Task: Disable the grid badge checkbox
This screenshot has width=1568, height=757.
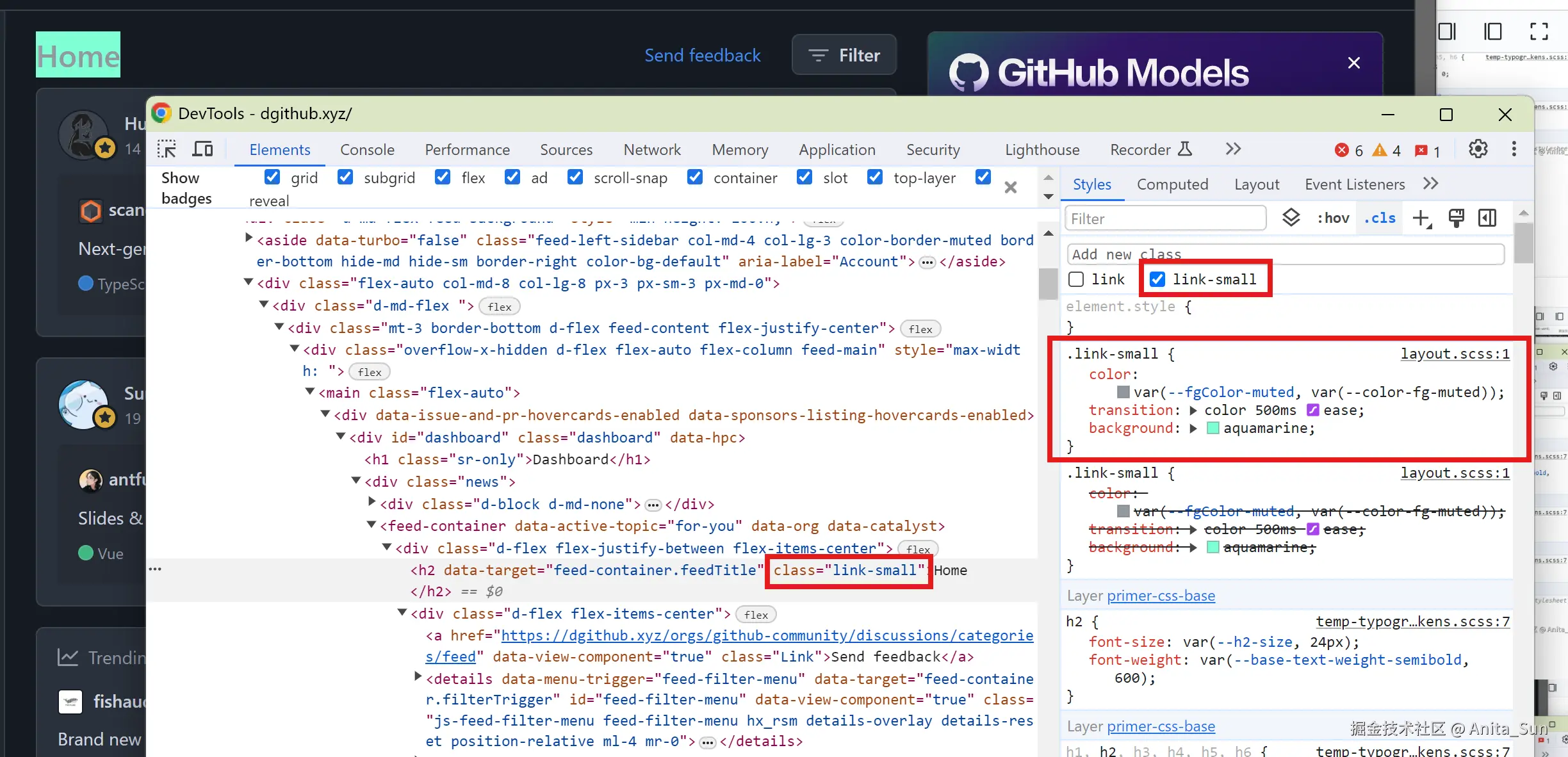Action: click(272, 177)
